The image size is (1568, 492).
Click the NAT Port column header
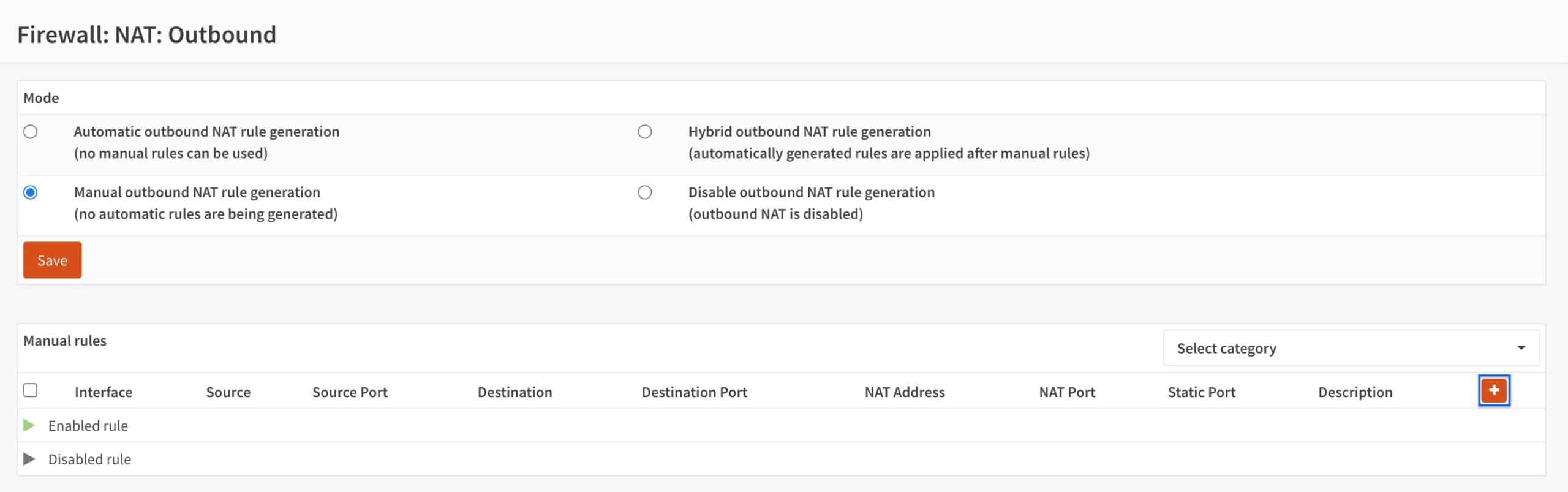coord(1067,392)
